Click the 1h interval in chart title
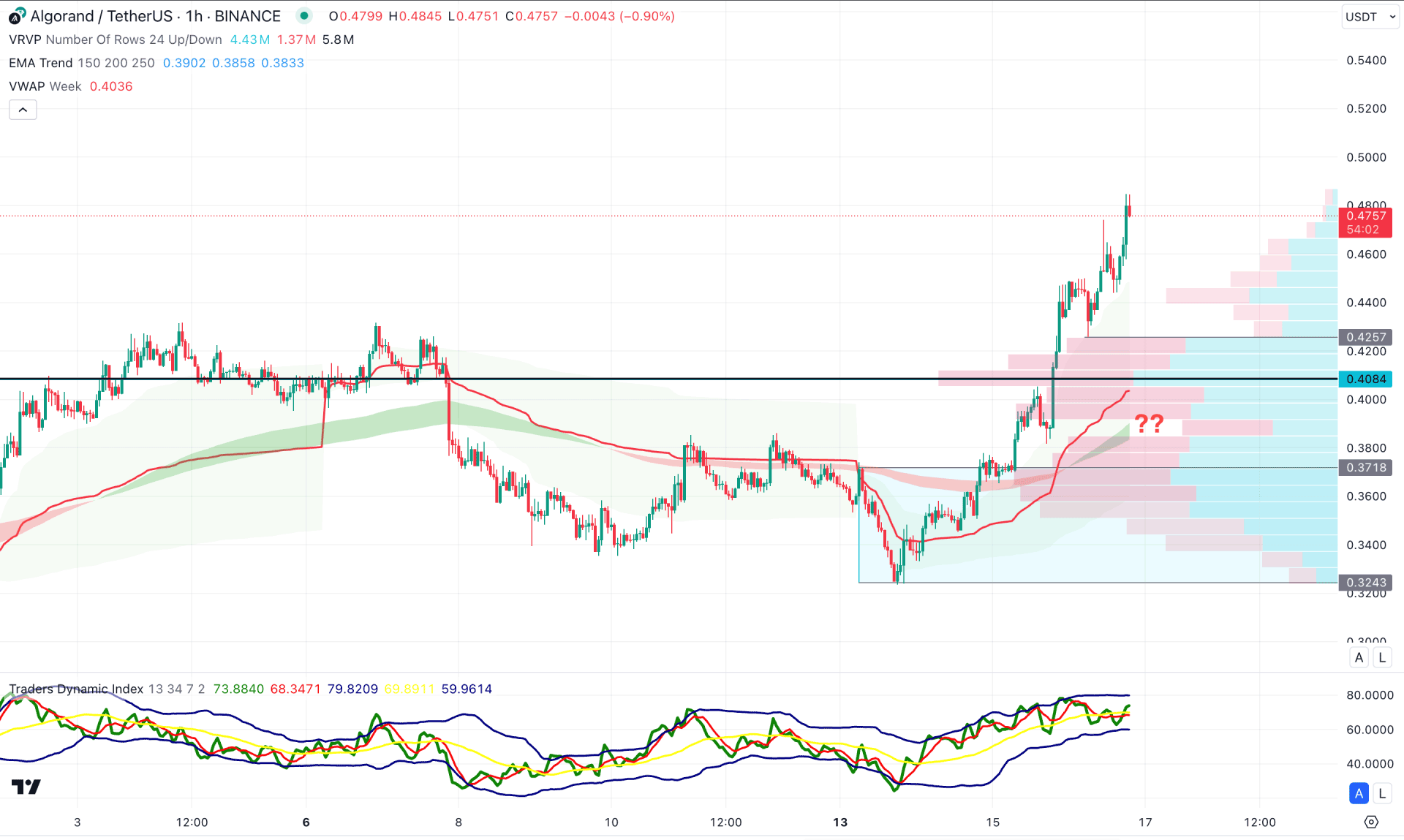 coord(194,16)
